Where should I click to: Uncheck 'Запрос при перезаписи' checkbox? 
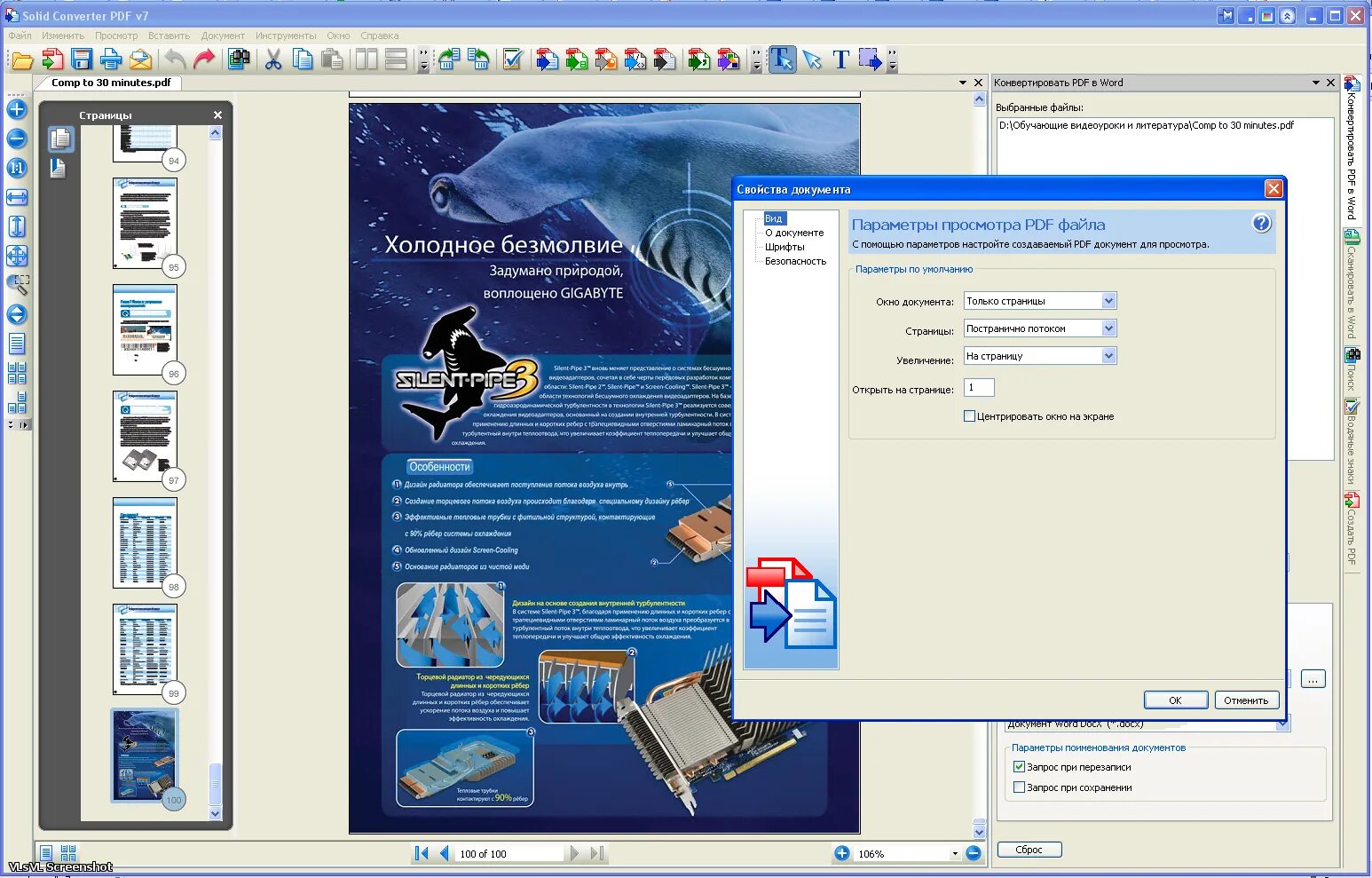(1019, 766)
